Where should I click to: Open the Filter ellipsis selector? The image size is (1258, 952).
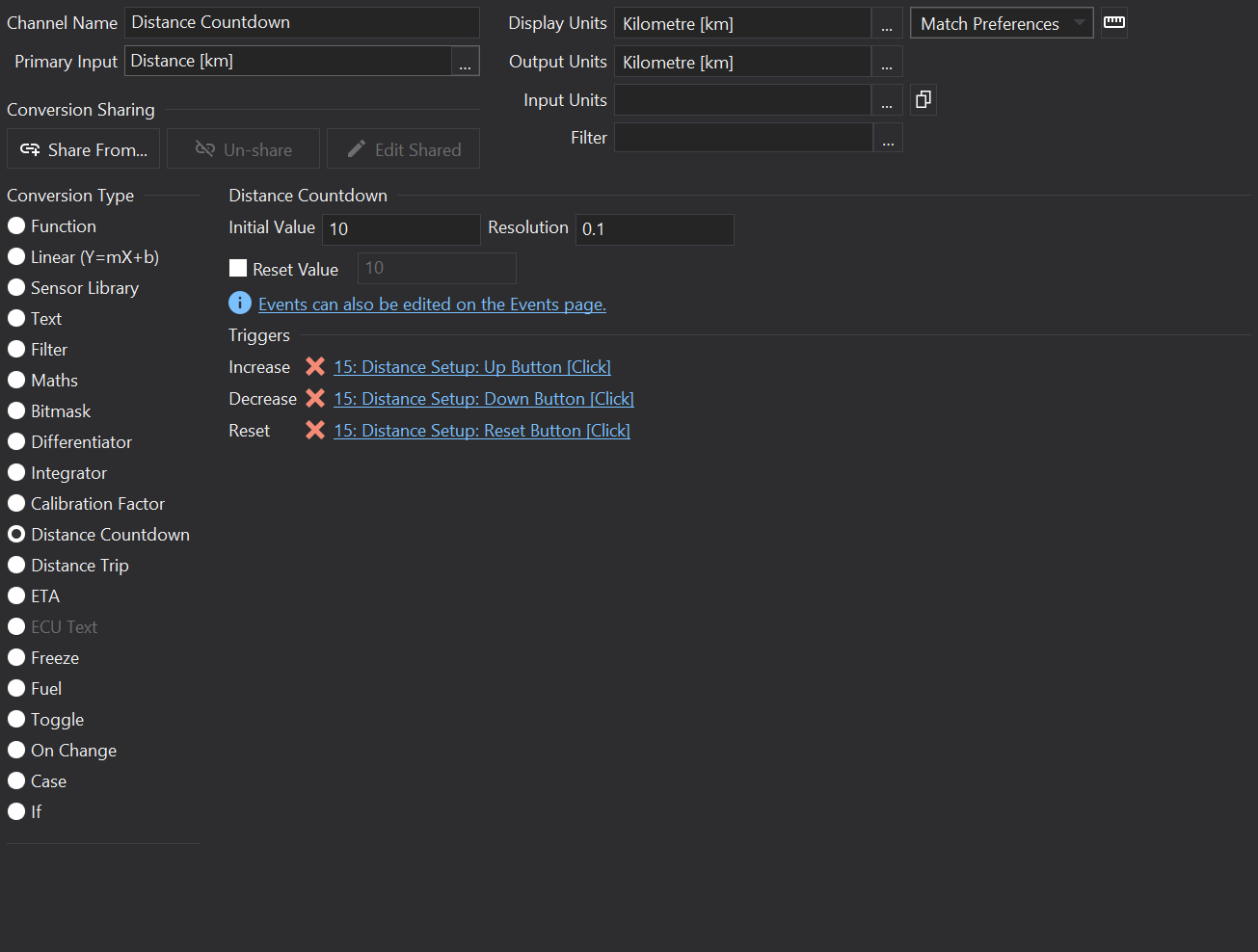pos(888,139)
